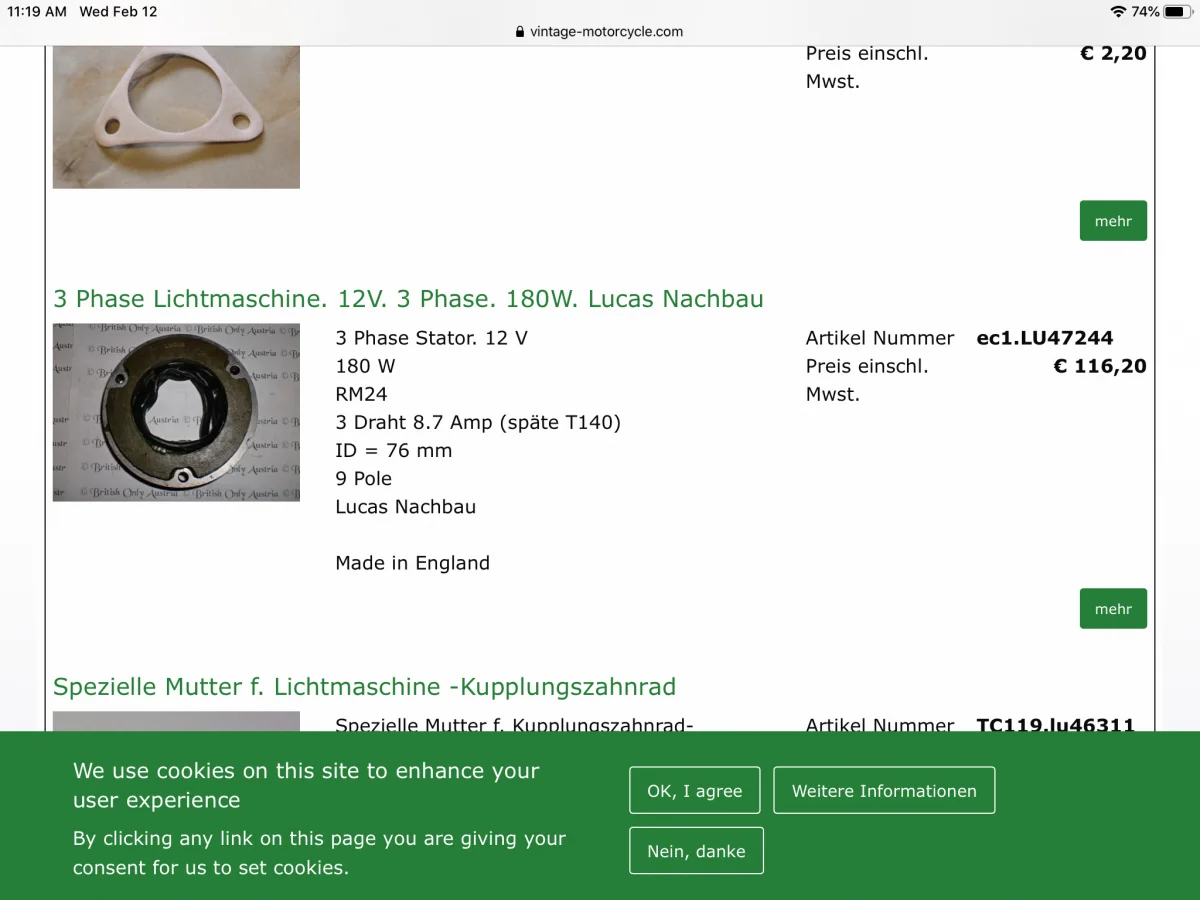Open the partially hidden Spezielle Mutter thumbnail

coord(176,721)
